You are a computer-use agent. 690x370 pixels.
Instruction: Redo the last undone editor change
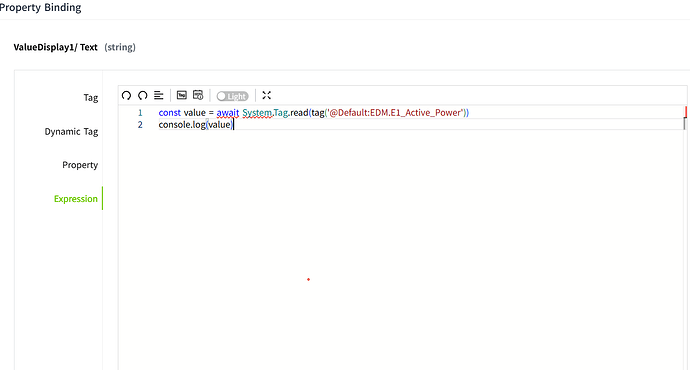point(143,95)
